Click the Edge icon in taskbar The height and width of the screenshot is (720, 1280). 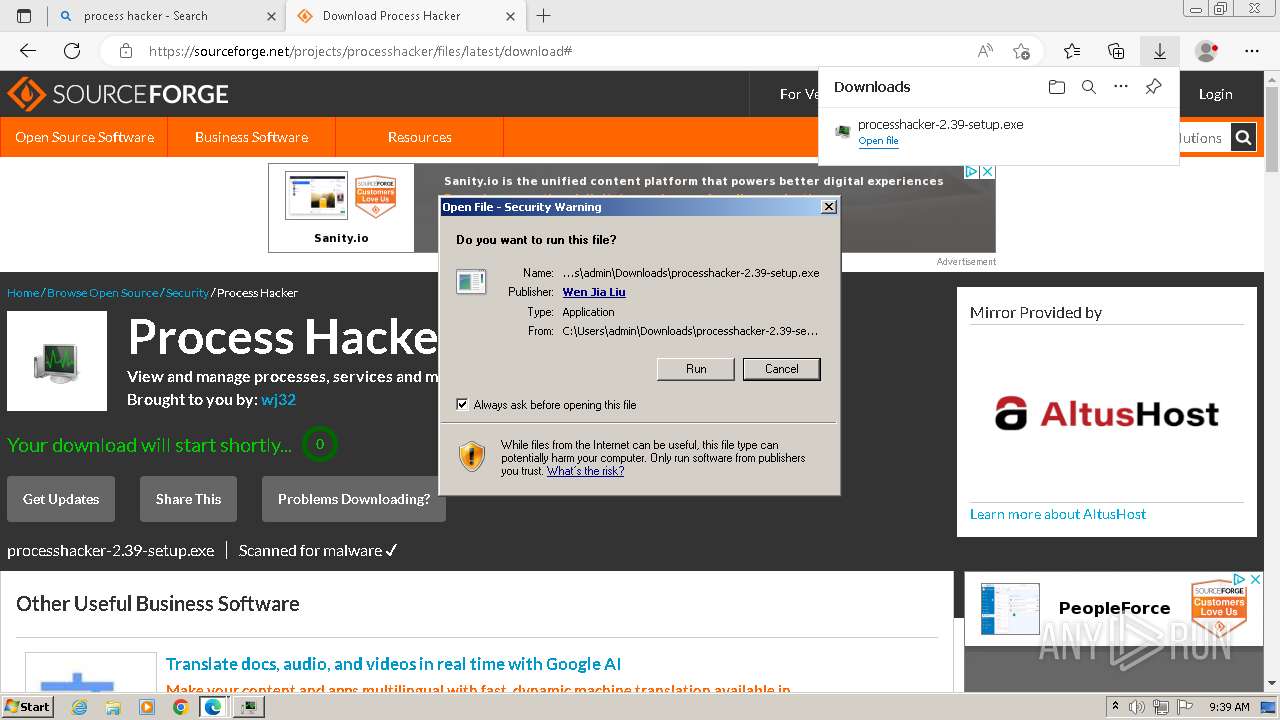213,707
